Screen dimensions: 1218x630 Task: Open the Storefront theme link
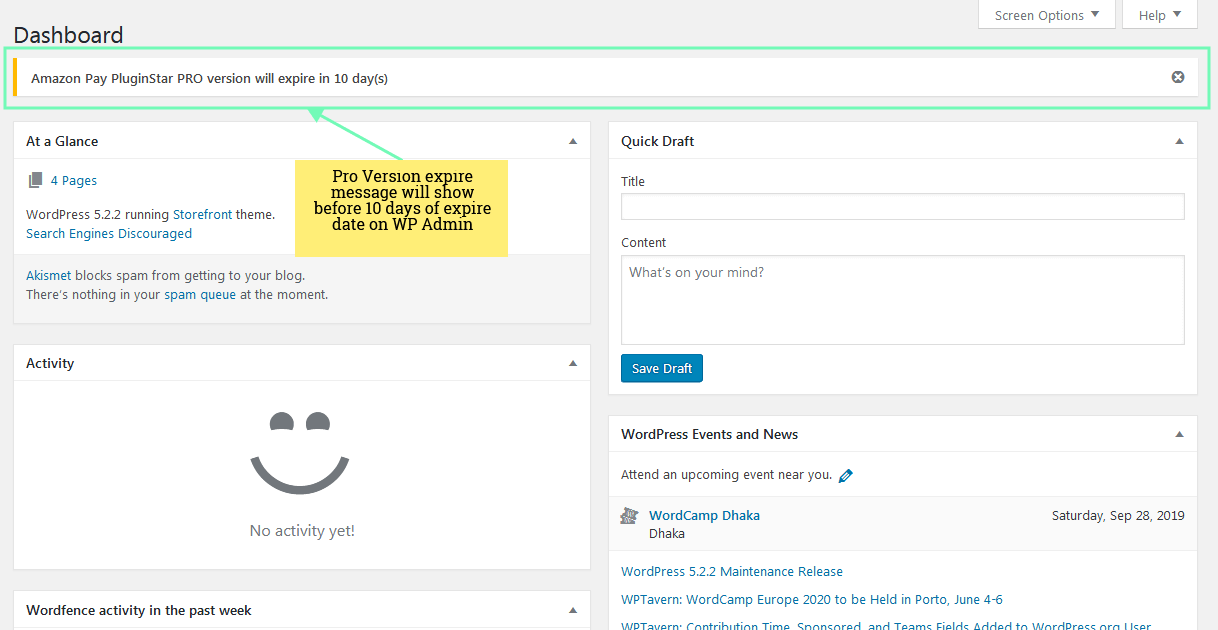(x=203, y=214)
